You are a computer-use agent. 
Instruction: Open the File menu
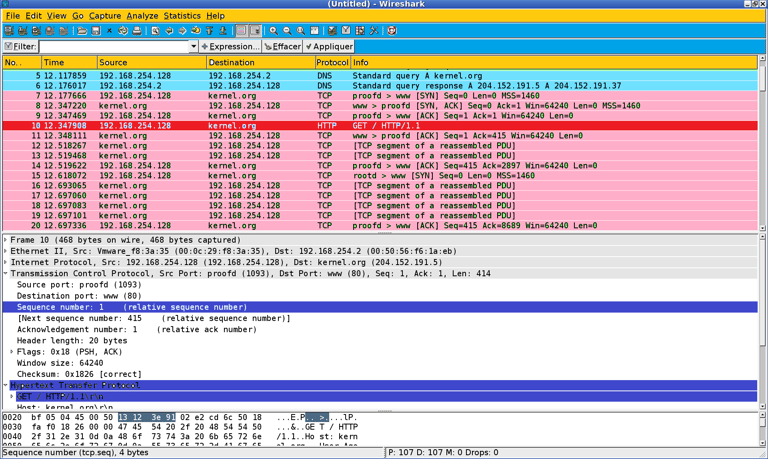[13, 16]
